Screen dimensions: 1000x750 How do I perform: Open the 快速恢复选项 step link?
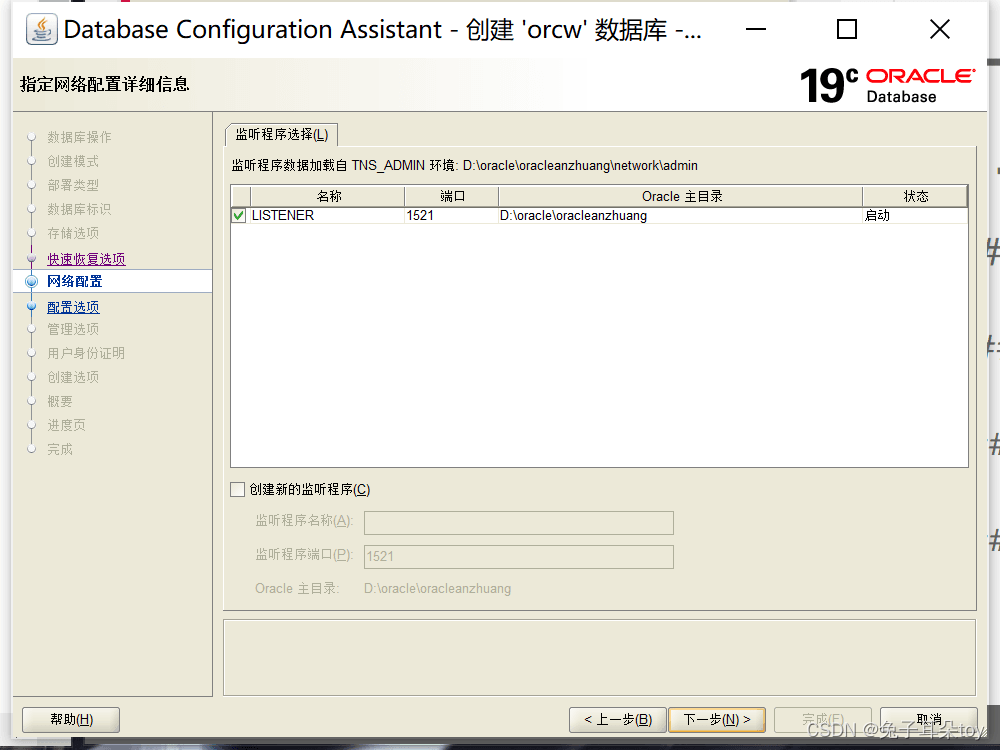[86, 259]
